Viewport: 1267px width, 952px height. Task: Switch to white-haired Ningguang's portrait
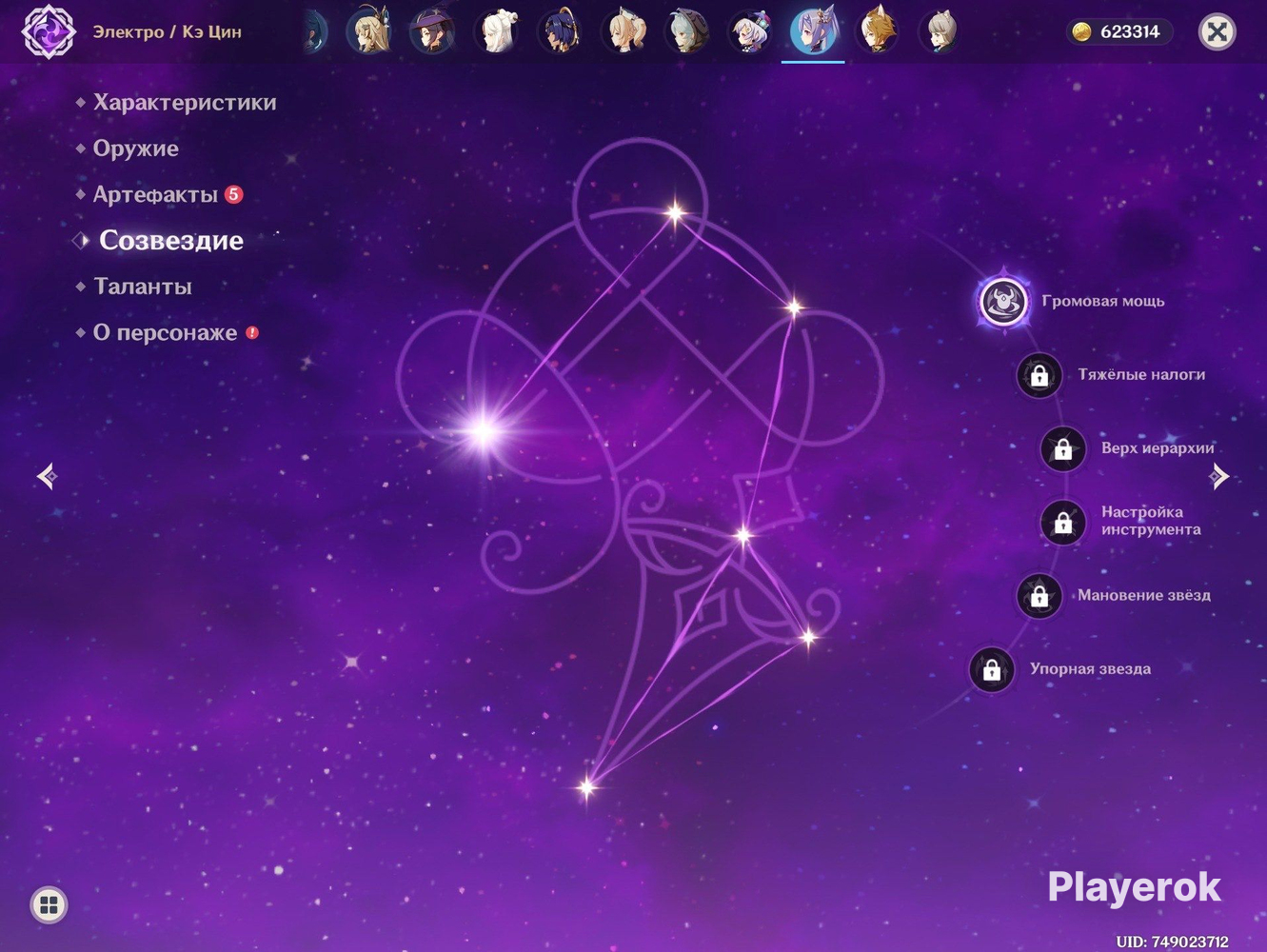pos(496,31)
